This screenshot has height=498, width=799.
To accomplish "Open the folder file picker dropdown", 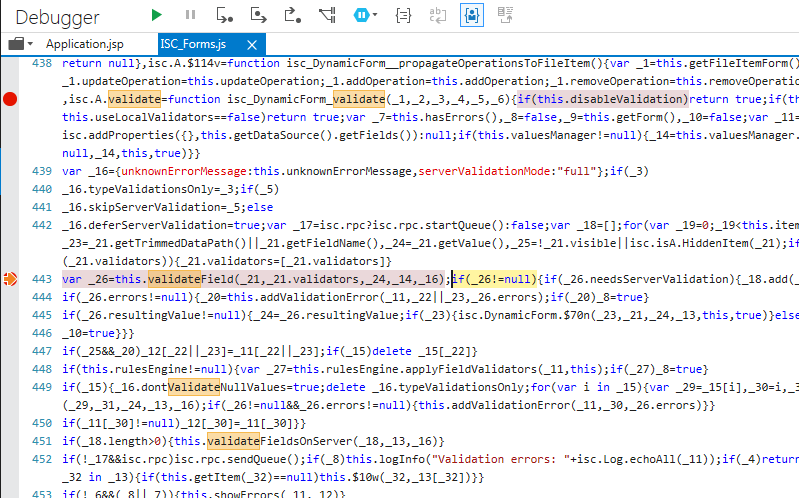I will click(x=21, y=44).
